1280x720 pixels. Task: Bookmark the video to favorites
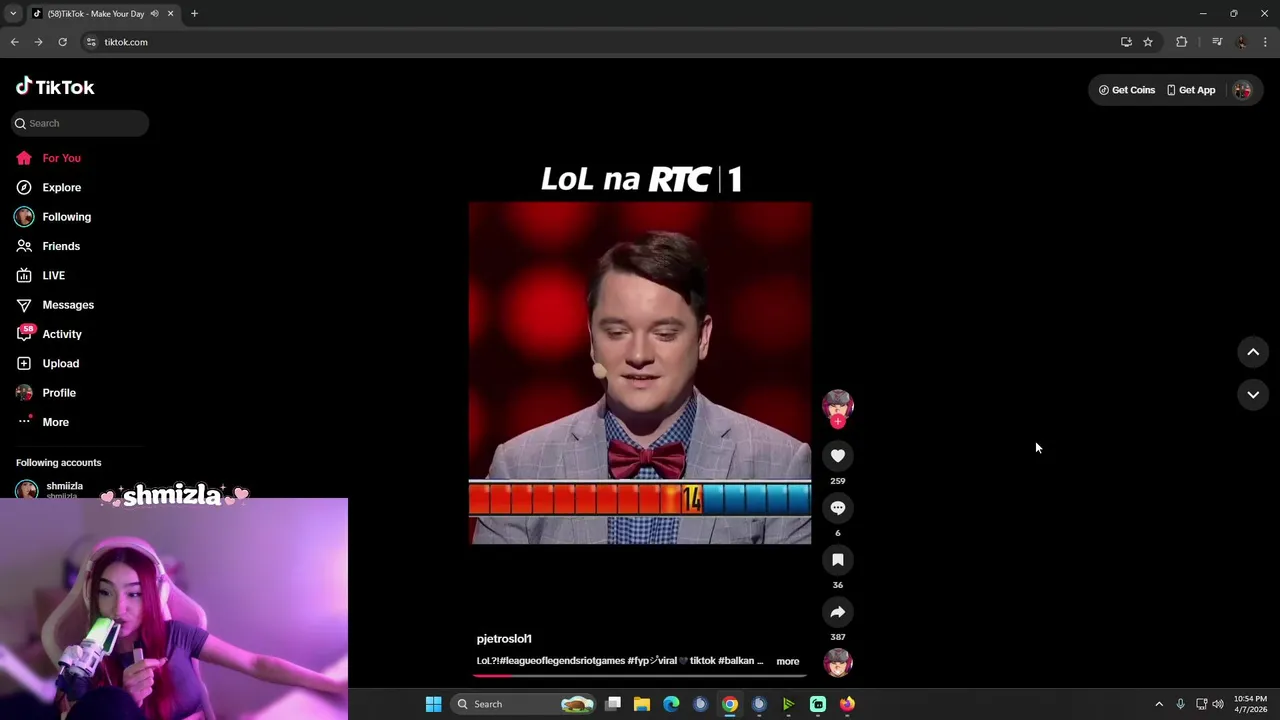pyautogui.click(x=838, y=560)
